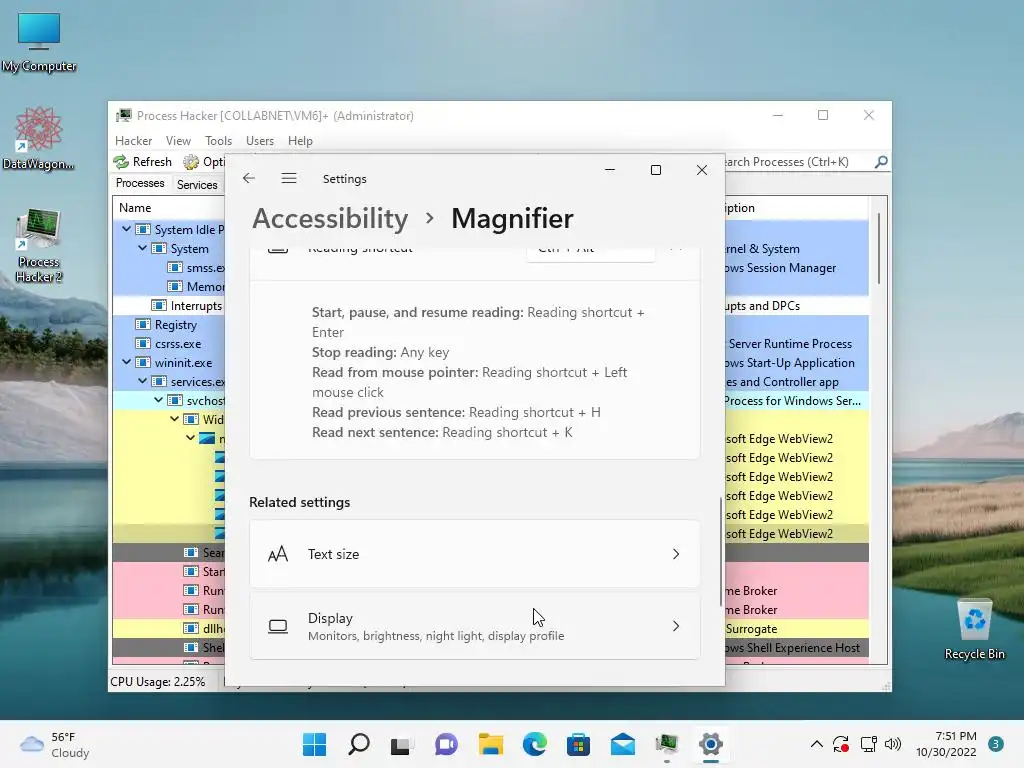Screen dimensions: 1024x768
Task: Open the Display related setting
Action: coord(475,626)
